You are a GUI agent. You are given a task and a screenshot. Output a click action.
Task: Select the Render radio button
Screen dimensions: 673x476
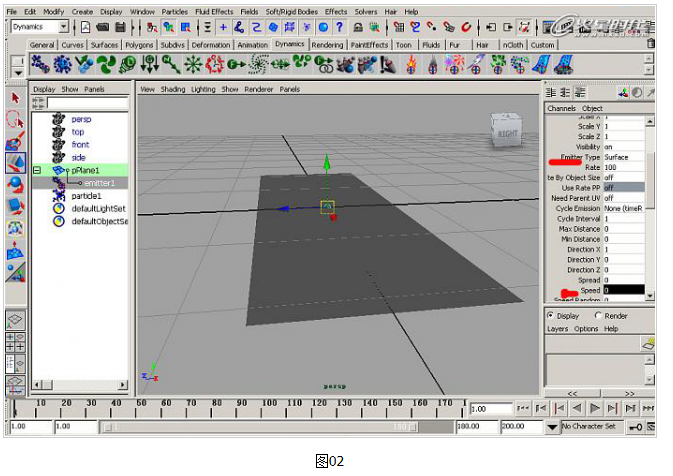click(598, 315)
